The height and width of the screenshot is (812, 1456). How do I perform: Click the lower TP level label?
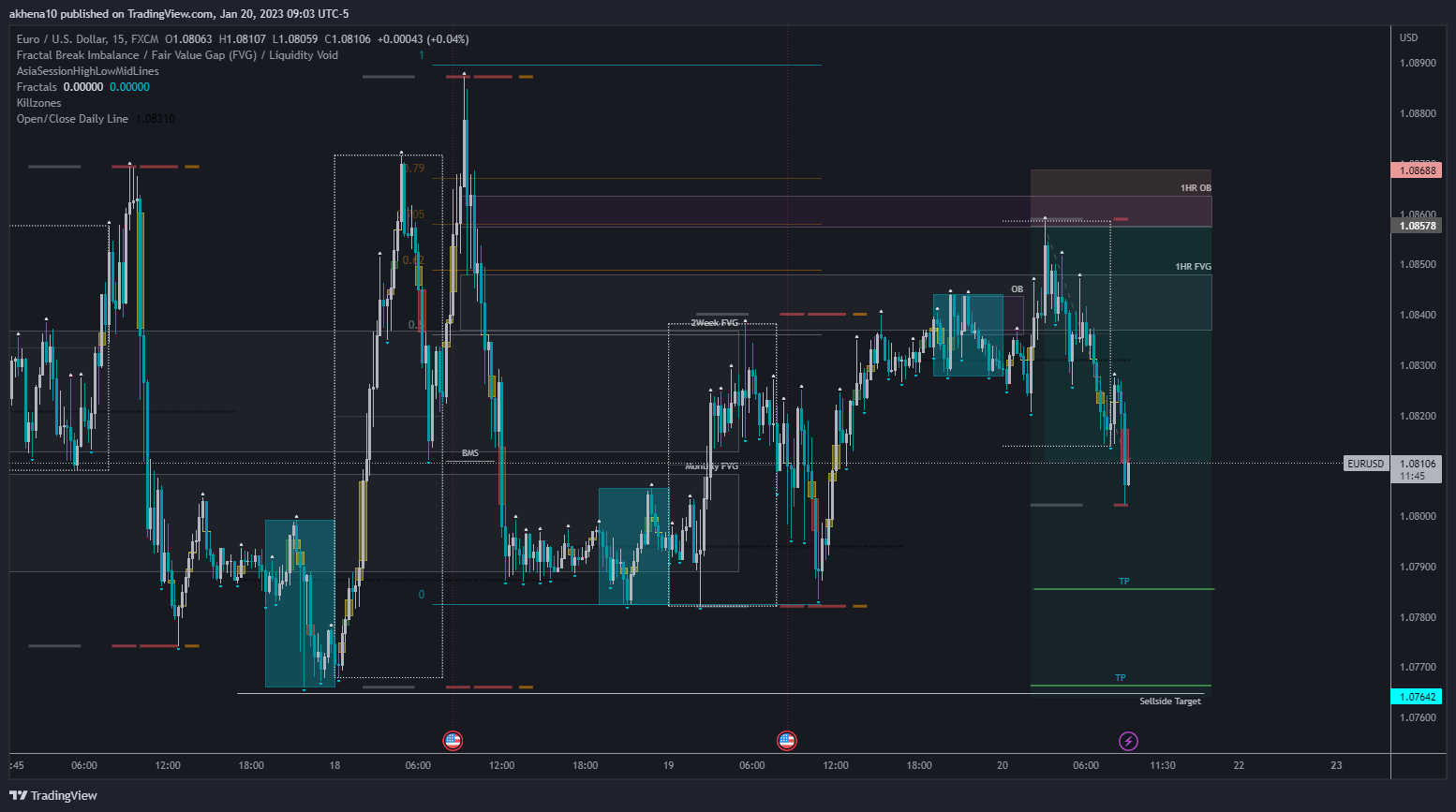(x=1121, y=678)
